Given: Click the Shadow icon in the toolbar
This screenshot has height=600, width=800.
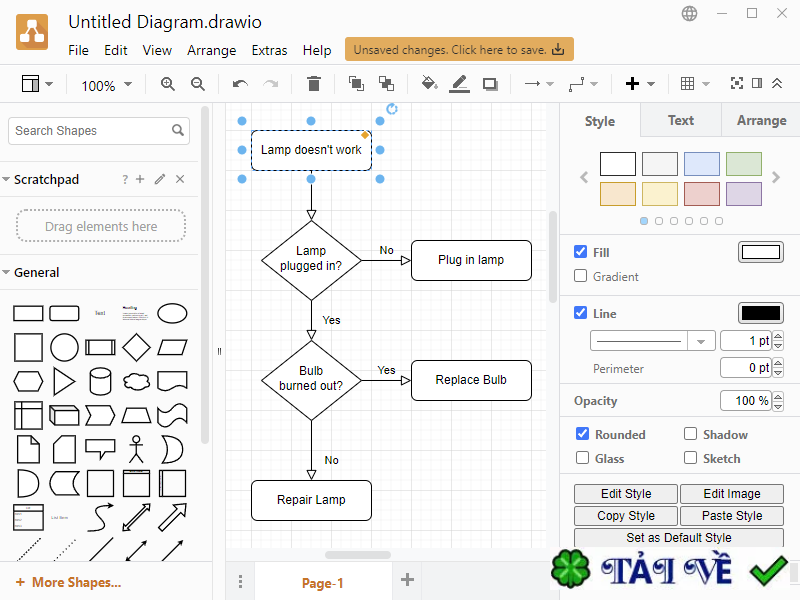Looking at the screenshot, I should coord(489,84).
